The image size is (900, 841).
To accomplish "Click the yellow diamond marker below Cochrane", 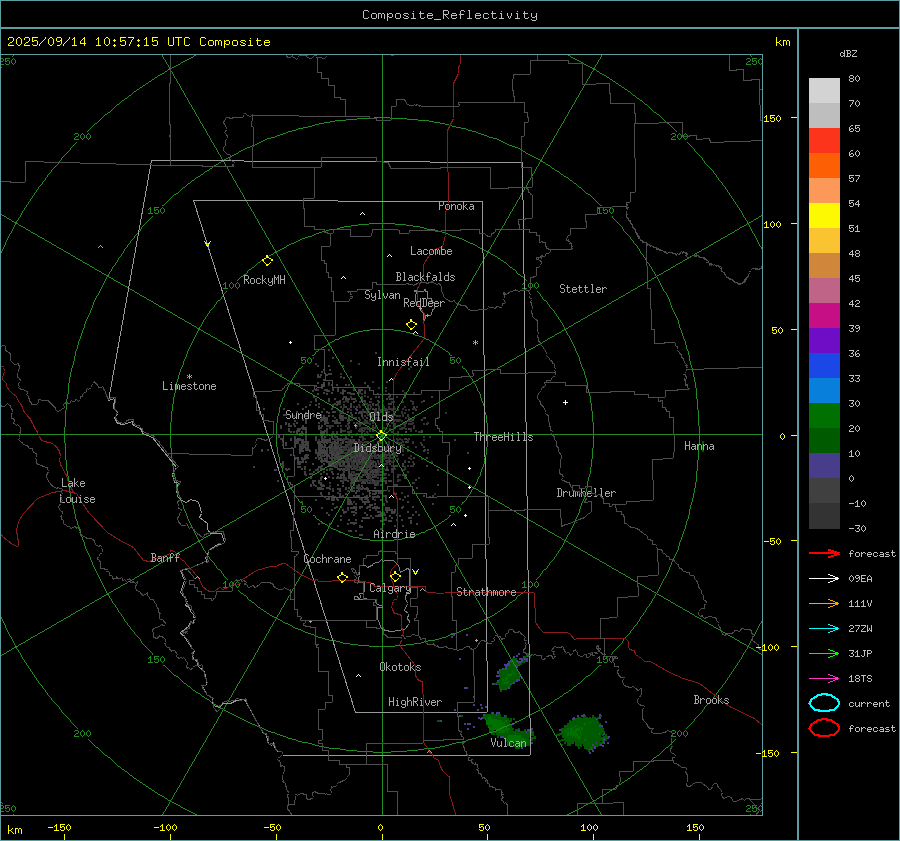I will tap(343, 577).
